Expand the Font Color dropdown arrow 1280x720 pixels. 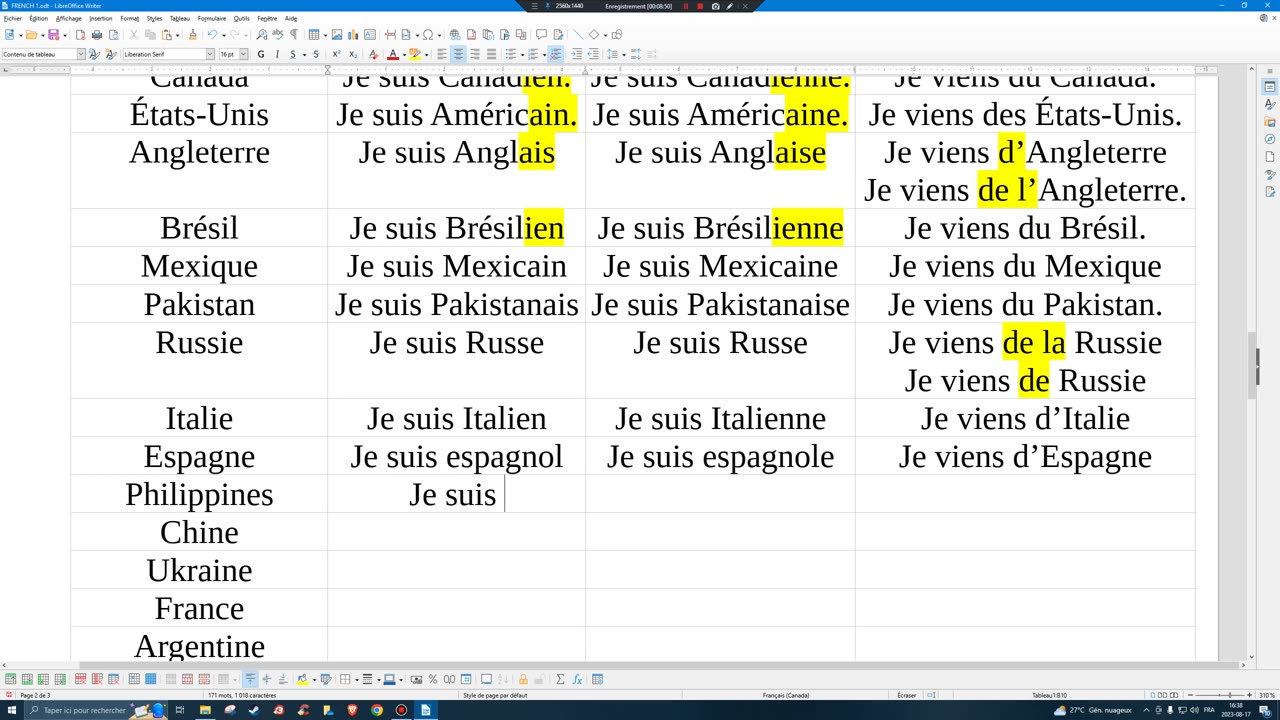403,54
